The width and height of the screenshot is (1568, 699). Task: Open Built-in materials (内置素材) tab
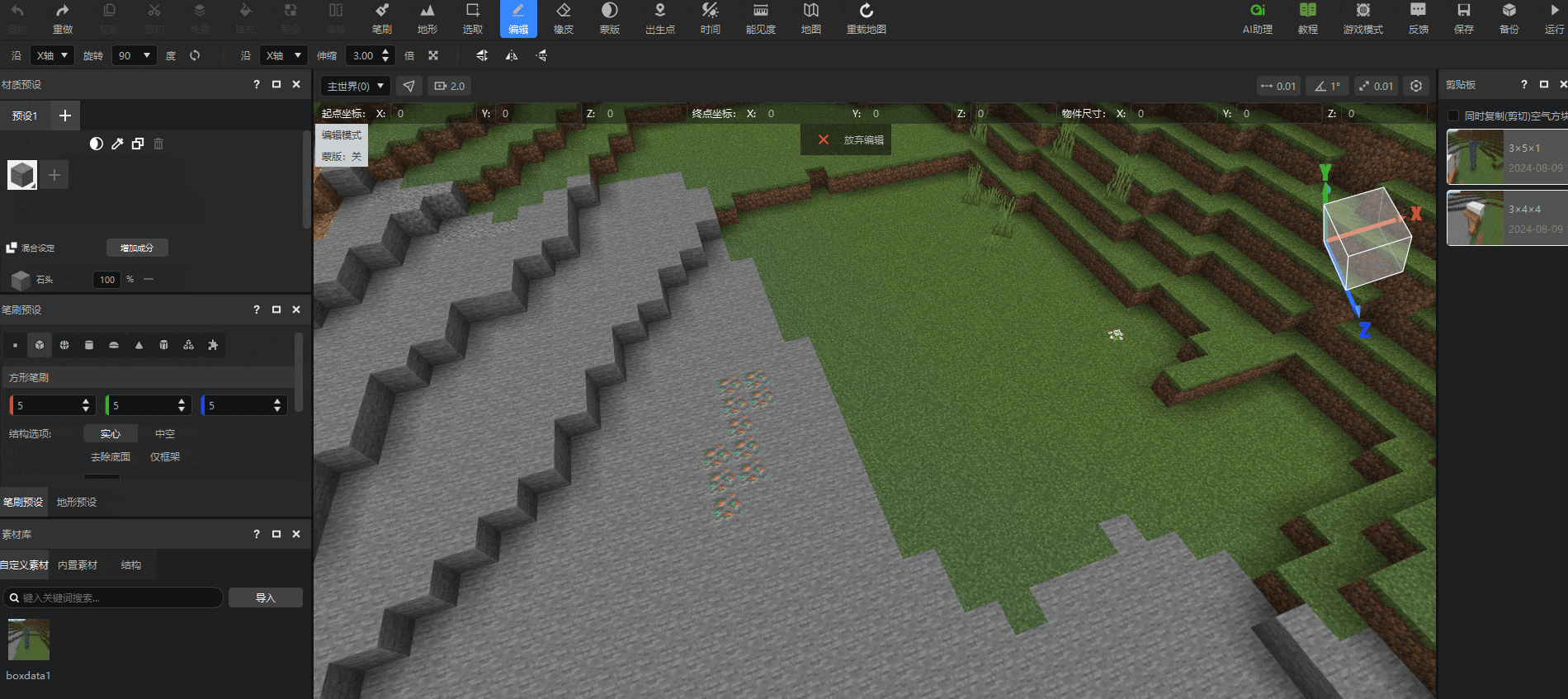78,565
